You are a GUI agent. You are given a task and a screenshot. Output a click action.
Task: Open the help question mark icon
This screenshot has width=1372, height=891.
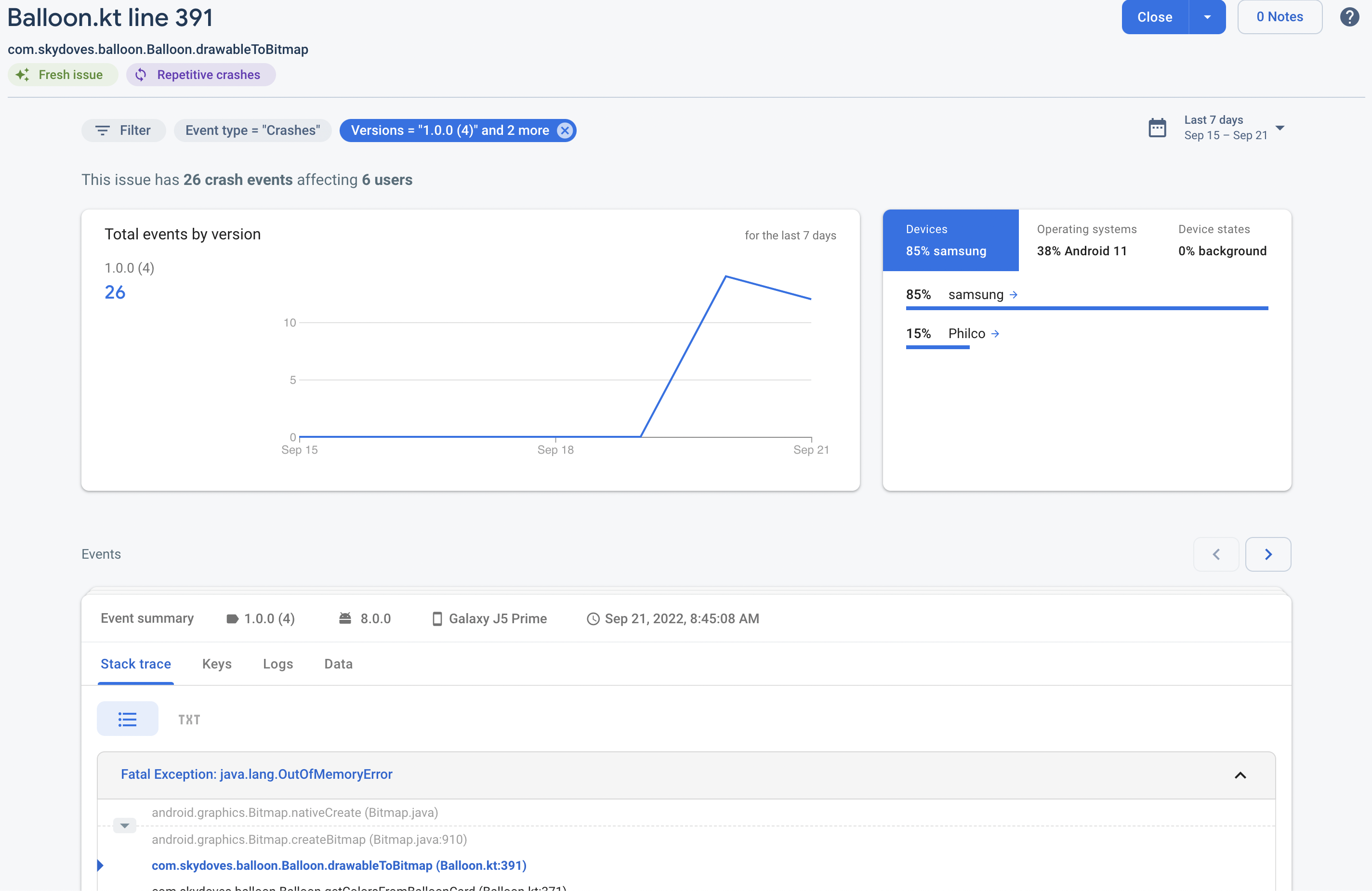tap(1348, 17)
